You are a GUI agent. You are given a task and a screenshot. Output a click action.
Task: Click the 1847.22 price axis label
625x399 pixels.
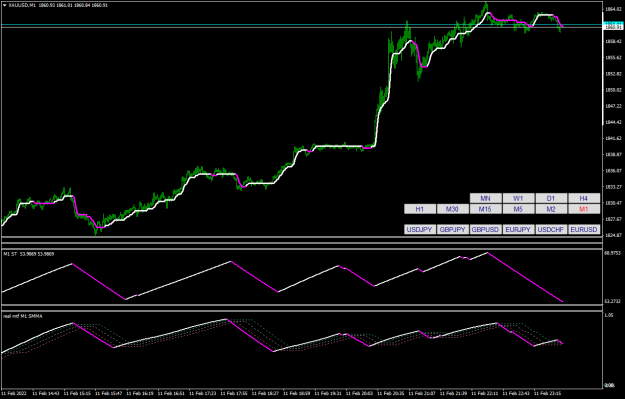pos(613,106)
